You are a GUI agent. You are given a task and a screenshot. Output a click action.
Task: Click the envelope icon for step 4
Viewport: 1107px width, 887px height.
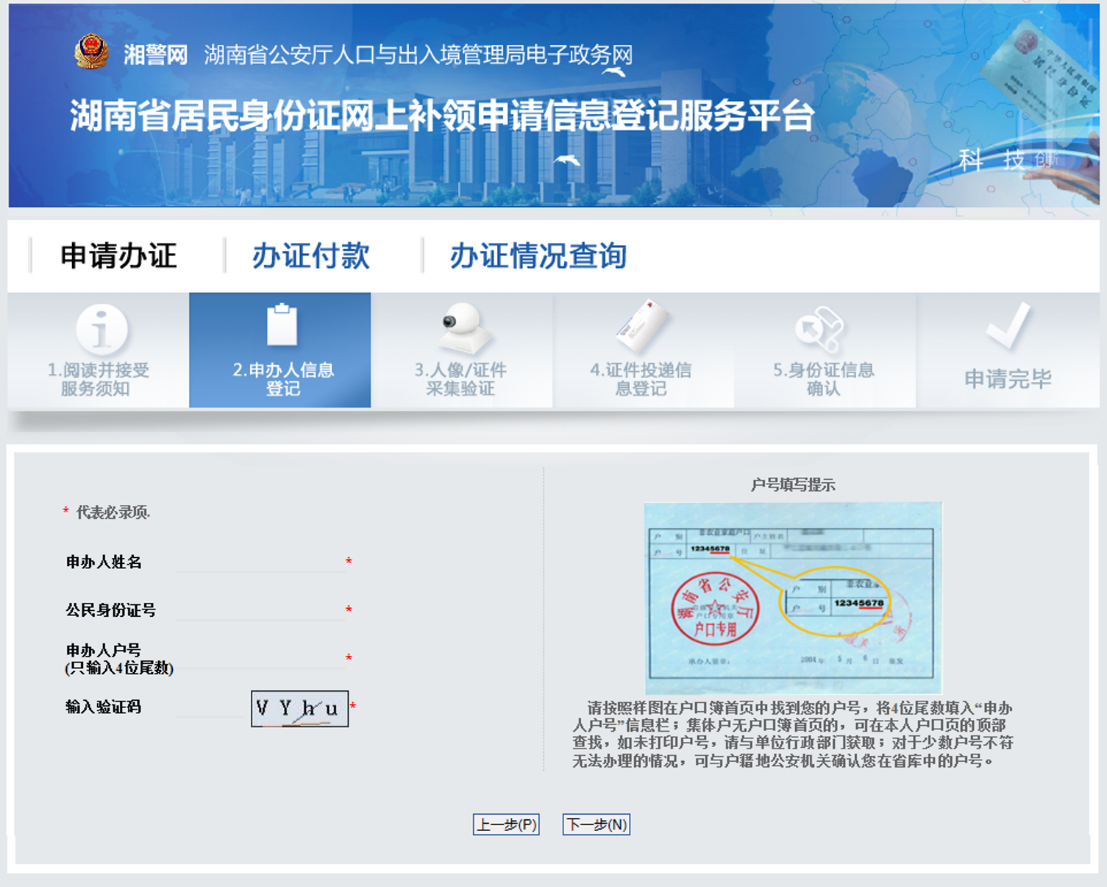641,325
